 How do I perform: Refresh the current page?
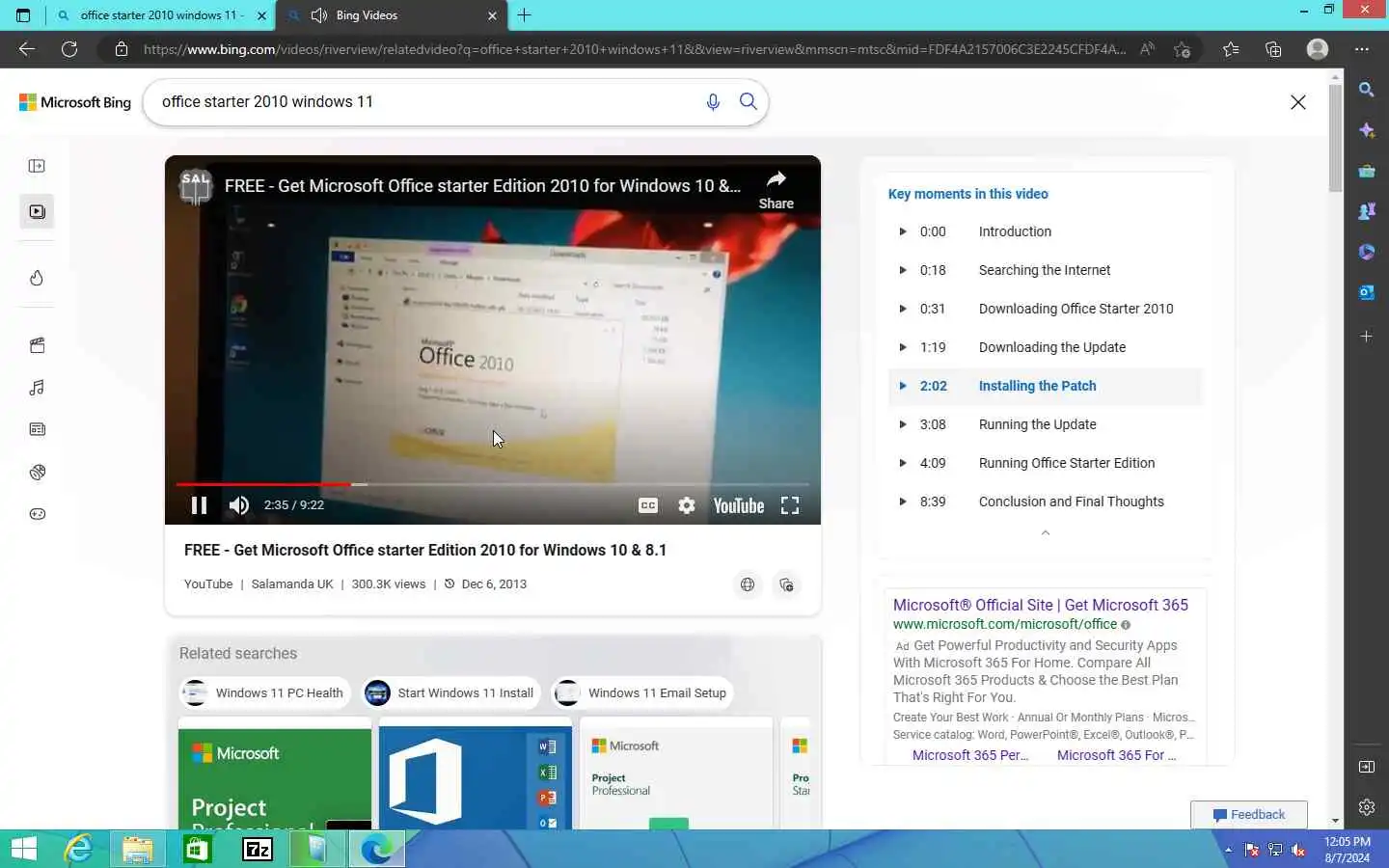69,49
